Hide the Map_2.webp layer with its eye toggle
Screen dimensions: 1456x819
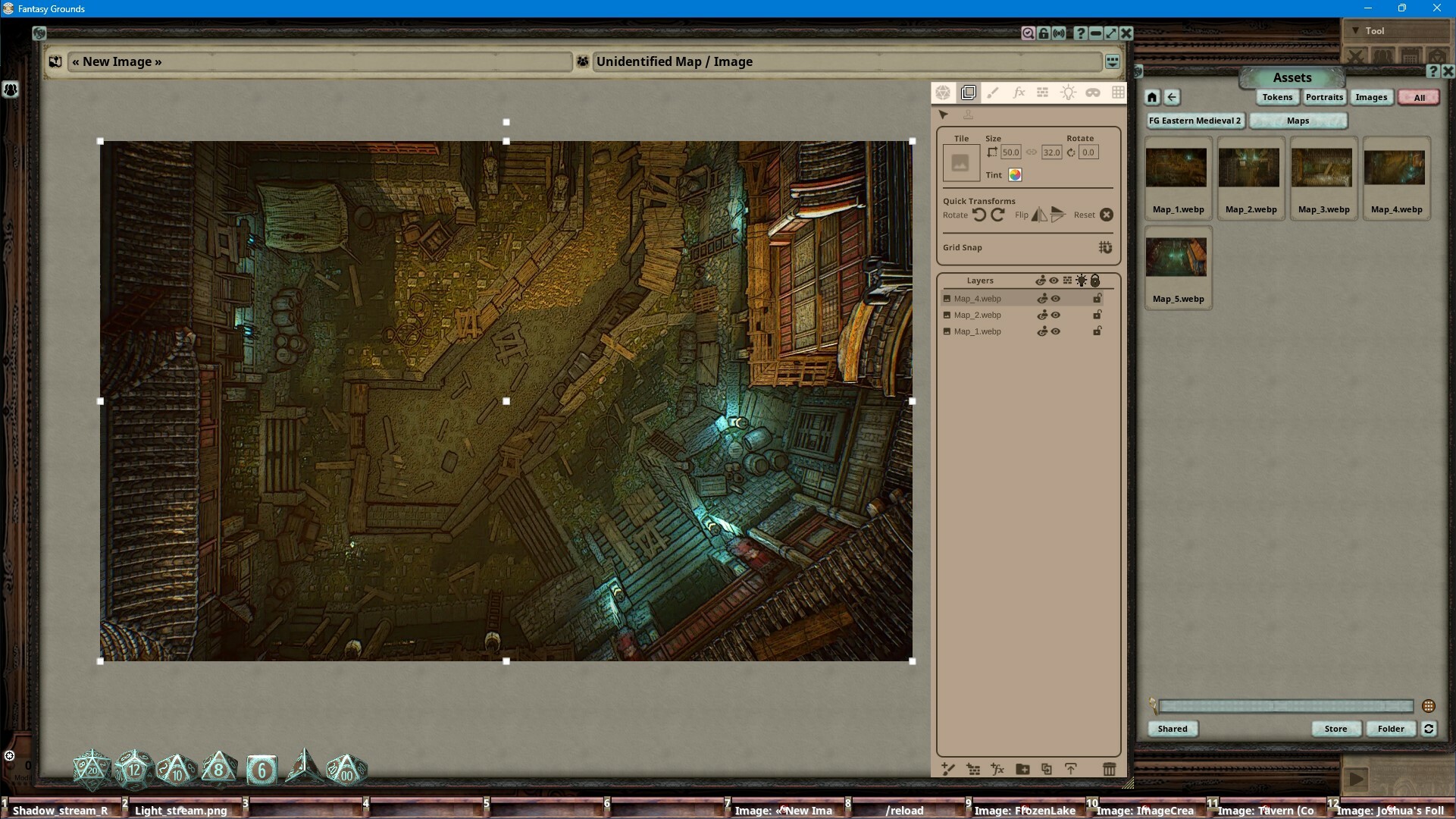click(x=1055, y=315)
